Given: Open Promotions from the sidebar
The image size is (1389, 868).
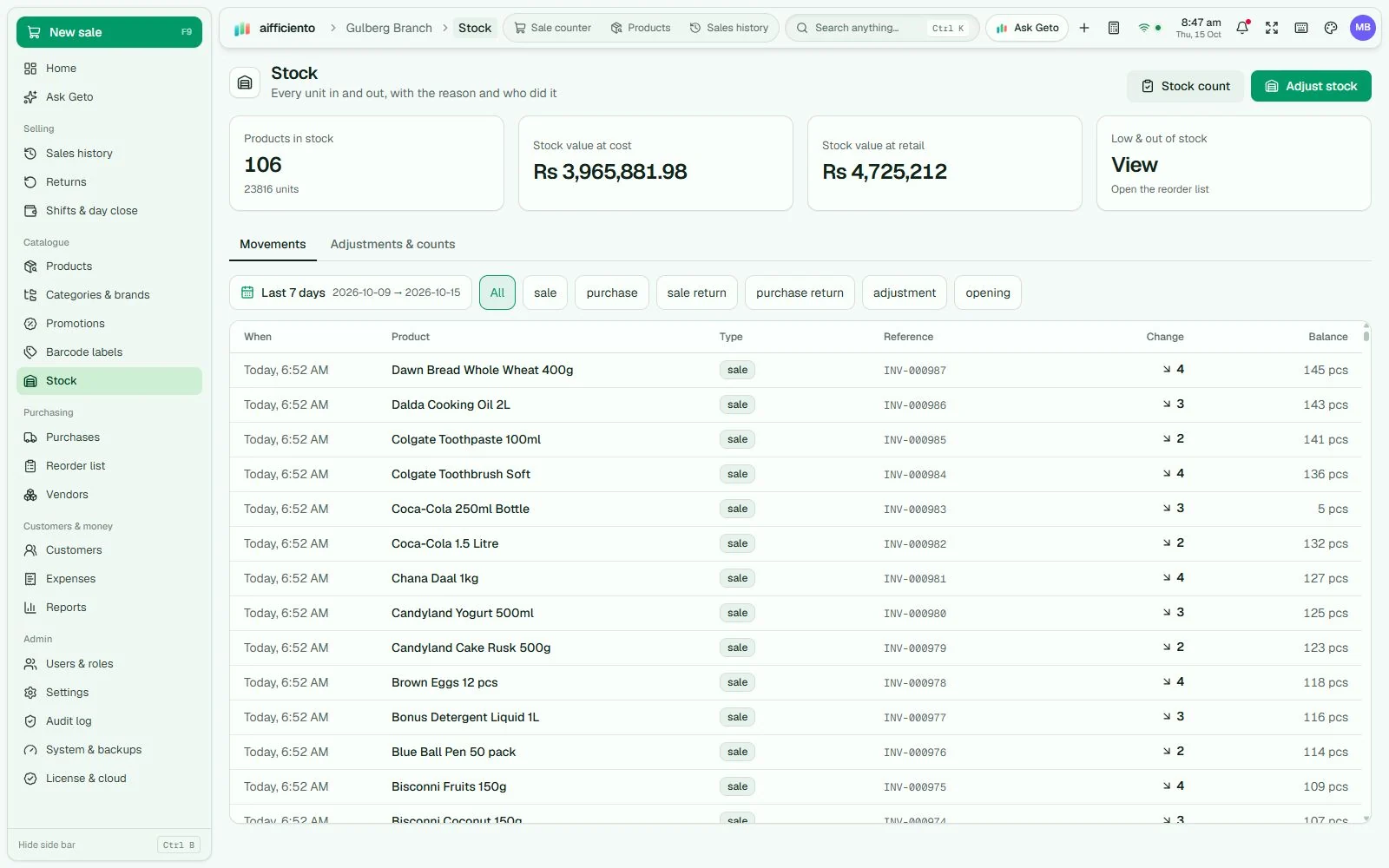Looking at the screenshot, I should 109,324.
